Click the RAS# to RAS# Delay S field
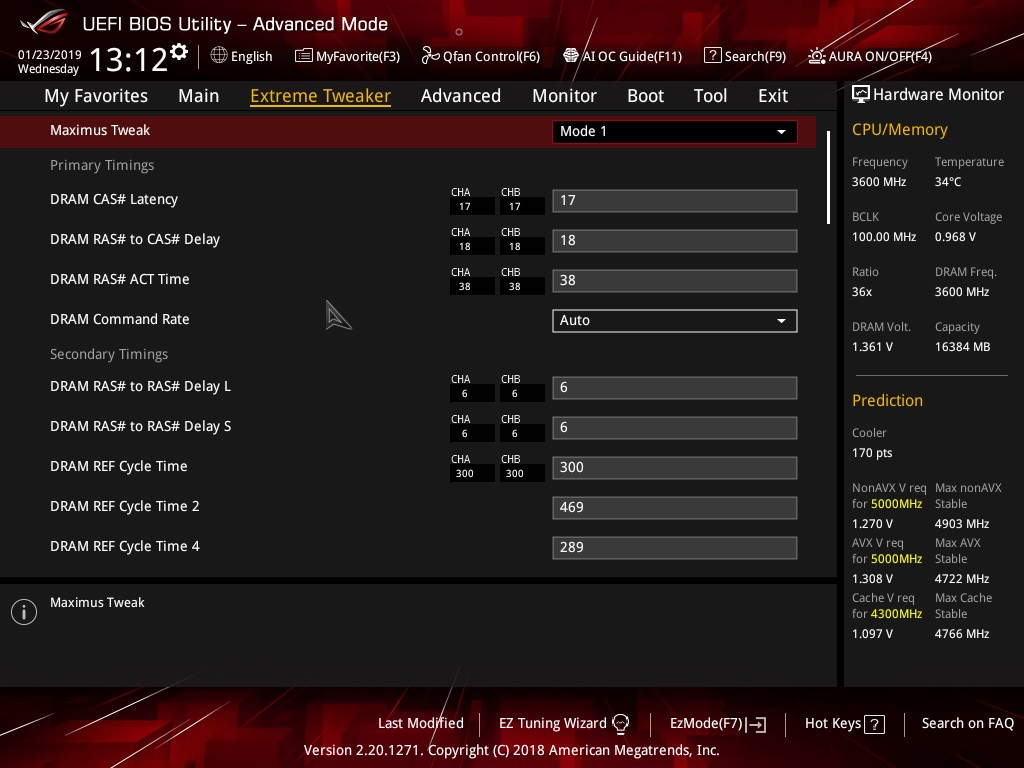Viewport: 1024px width, 768px height. (675, 428)
